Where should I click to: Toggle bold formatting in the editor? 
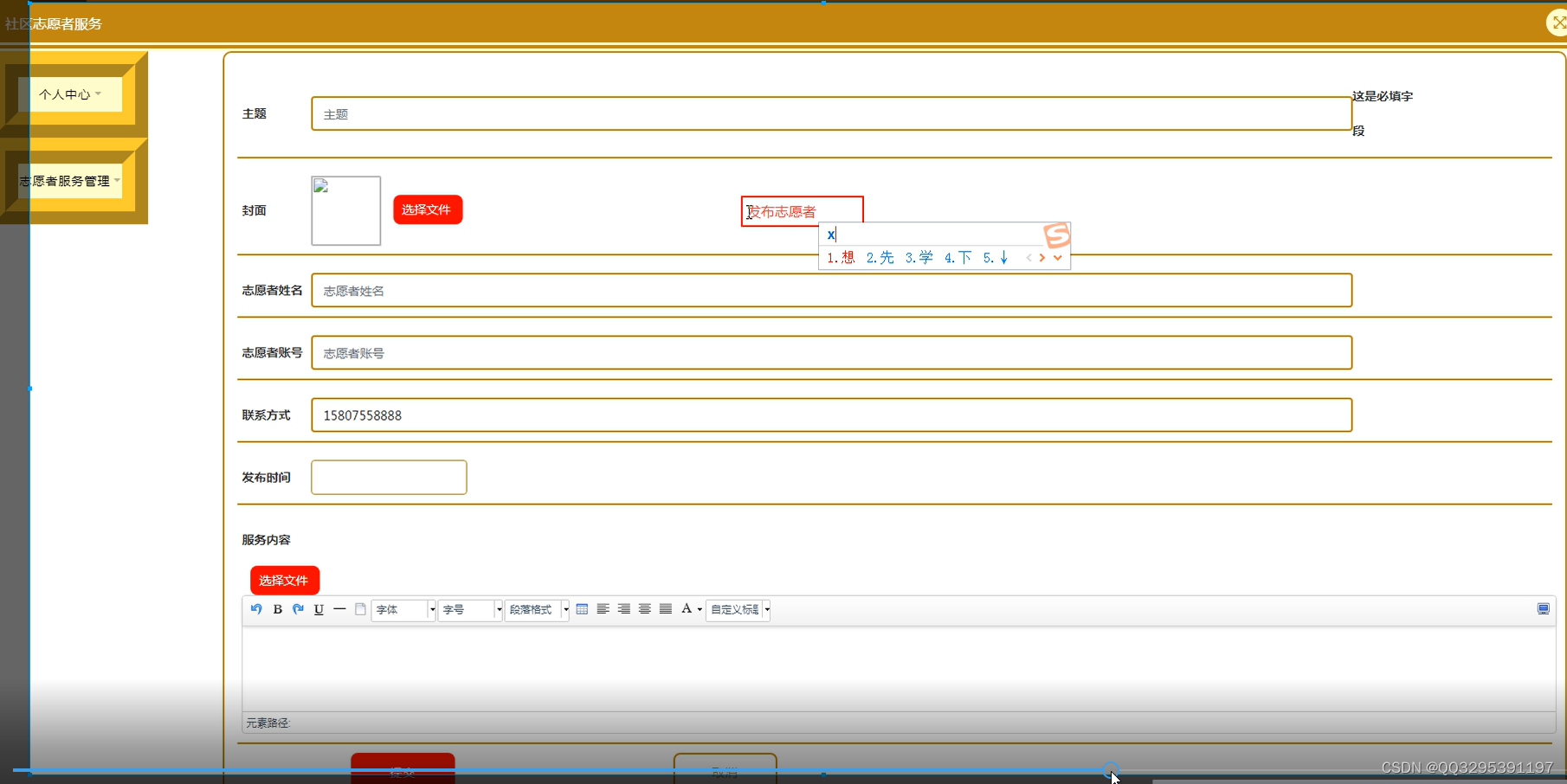point(277,609)
